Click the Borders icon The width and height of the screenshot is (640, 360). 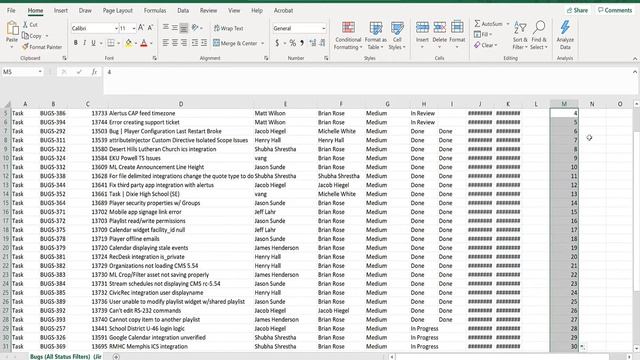click(111, 43)
